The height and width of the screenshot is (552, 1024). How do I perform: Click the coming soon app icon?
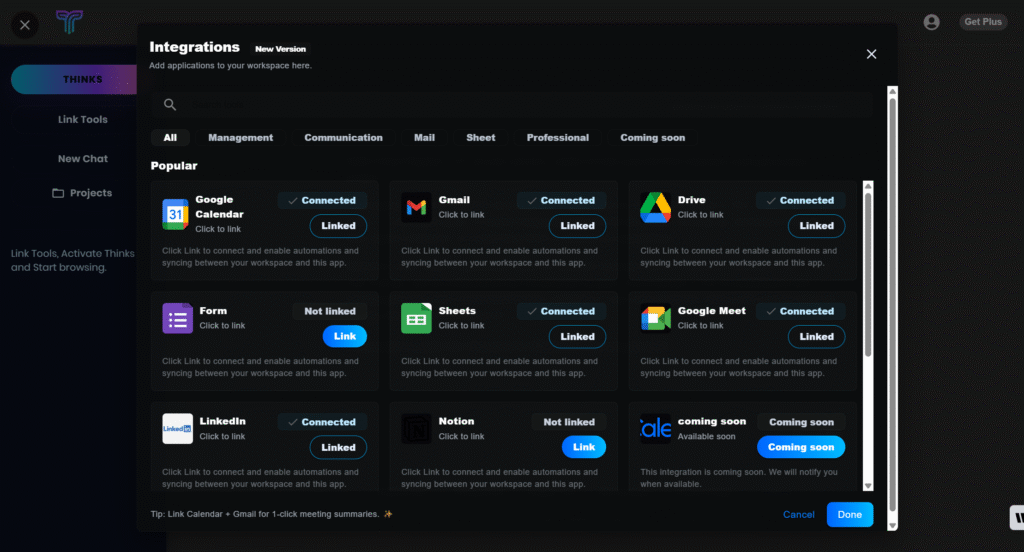(655, 429)
